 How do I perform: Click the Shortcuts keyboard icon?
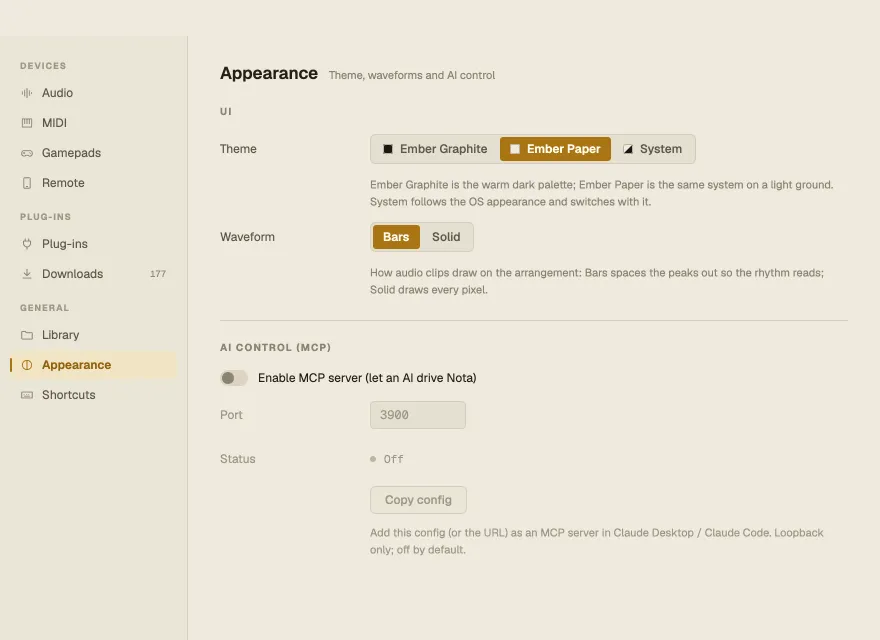pos(26,395)
